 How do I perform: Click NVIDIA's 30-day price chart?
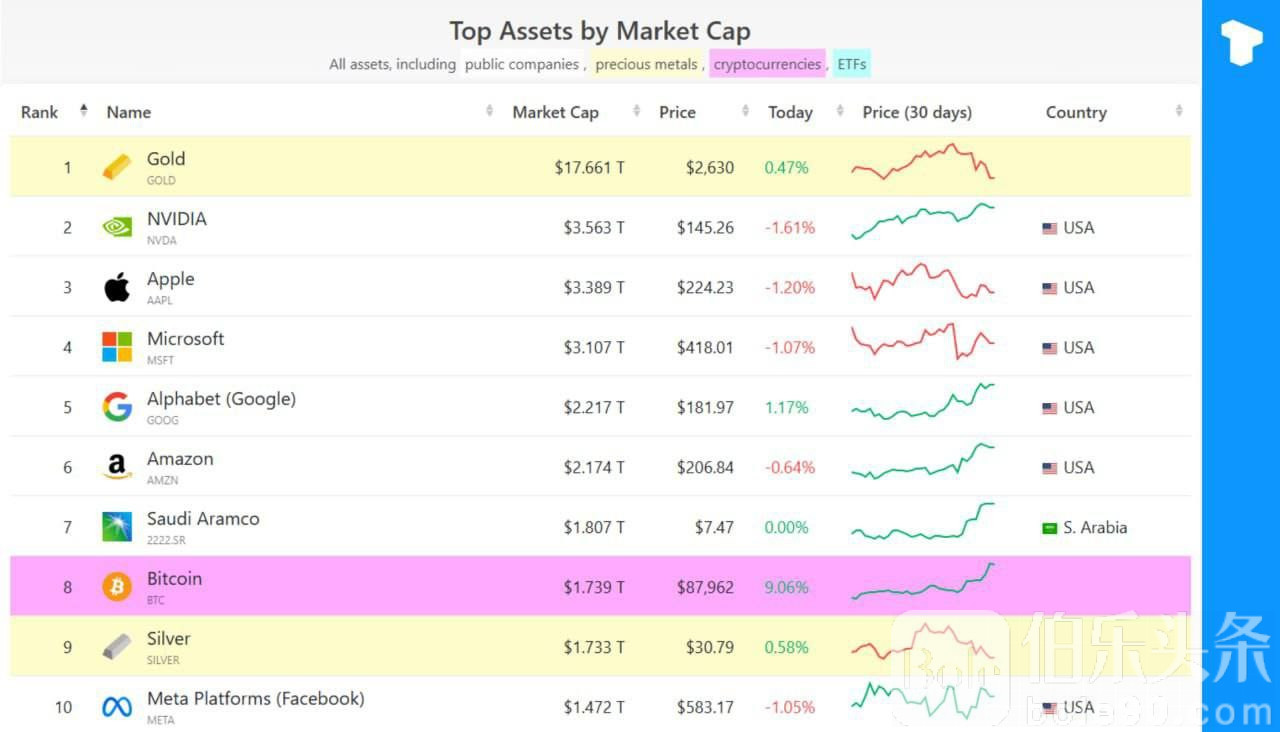coord(923,221)
